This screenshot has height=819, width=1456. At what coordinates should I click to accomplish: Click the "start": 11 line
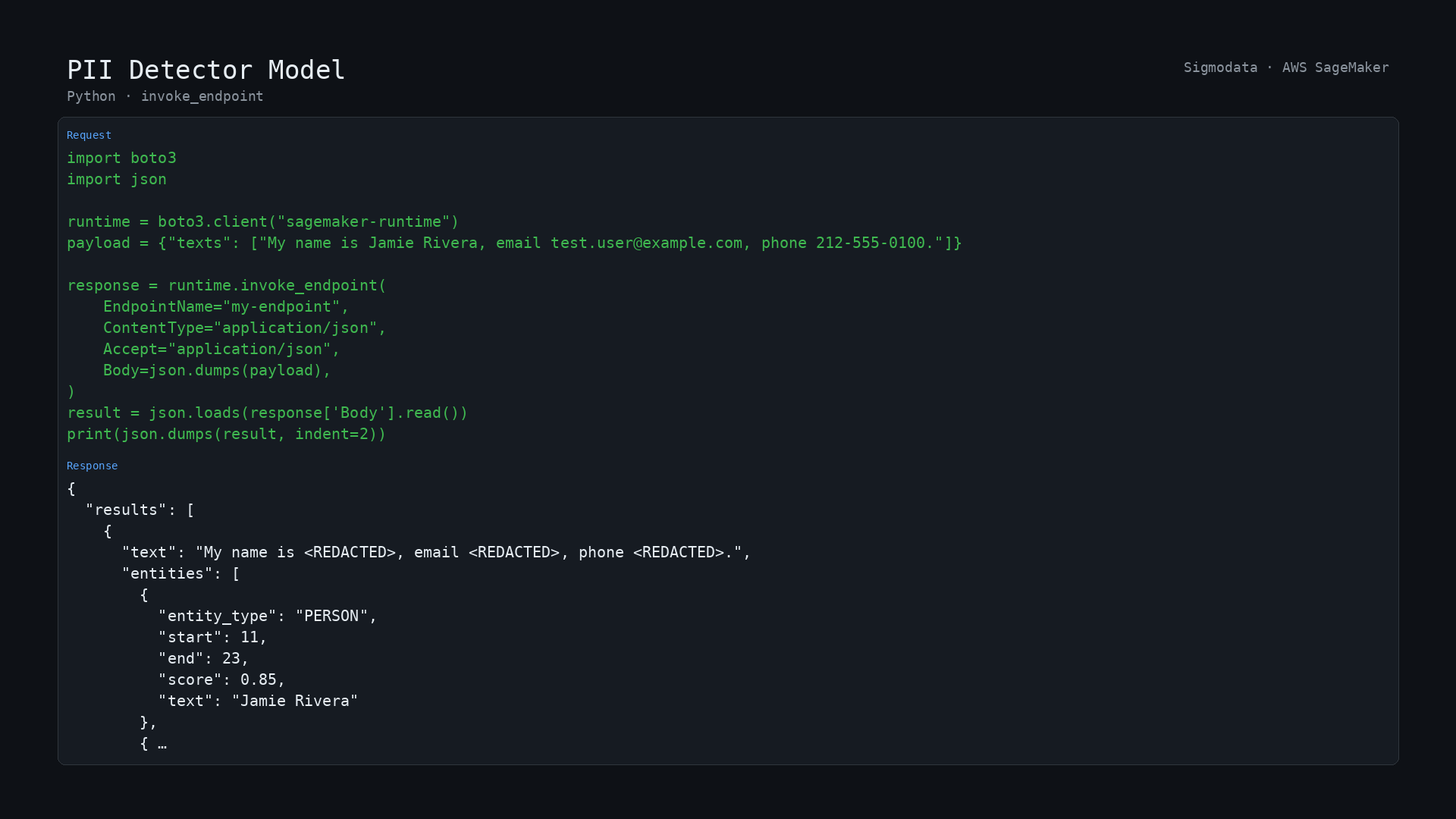point(212,637)
